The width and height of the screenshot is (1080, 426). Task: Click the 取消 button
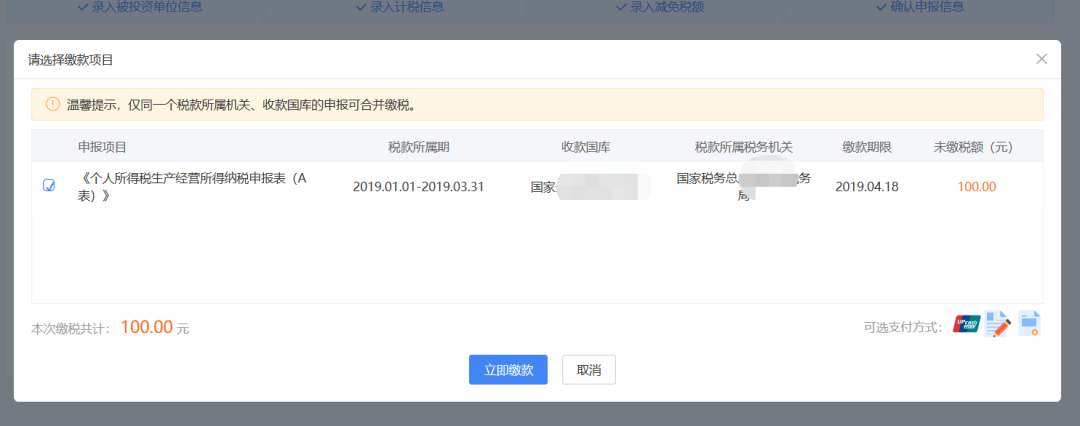[588, 370]
